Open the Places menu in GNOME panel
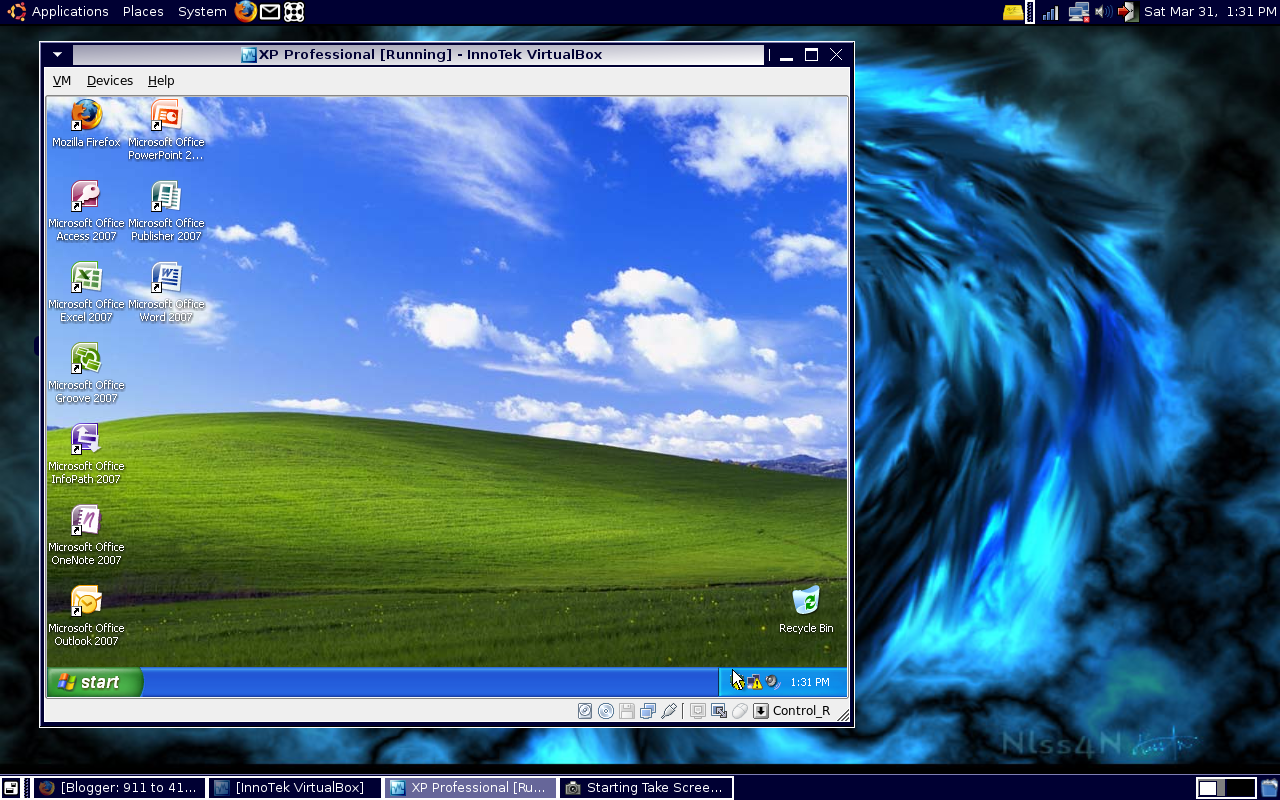 coord(143,12)
